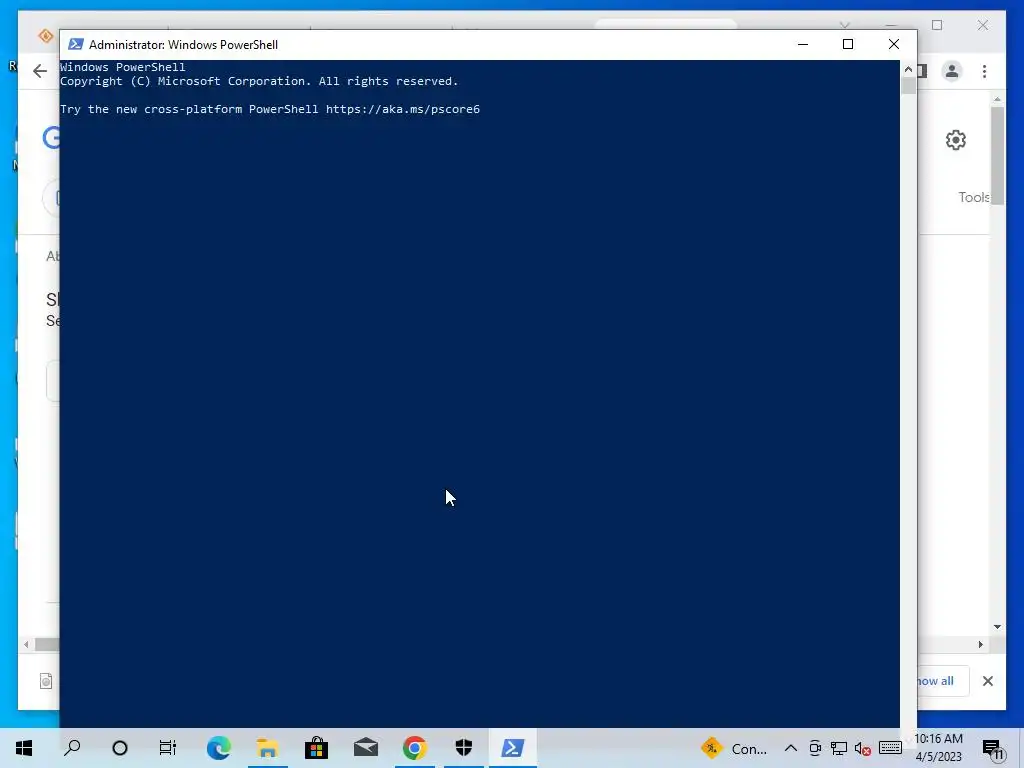Viewport: 1024px width, 768px height.
Task: Open File Explorer from the taskbar
Action: click(x=267, y=748)
